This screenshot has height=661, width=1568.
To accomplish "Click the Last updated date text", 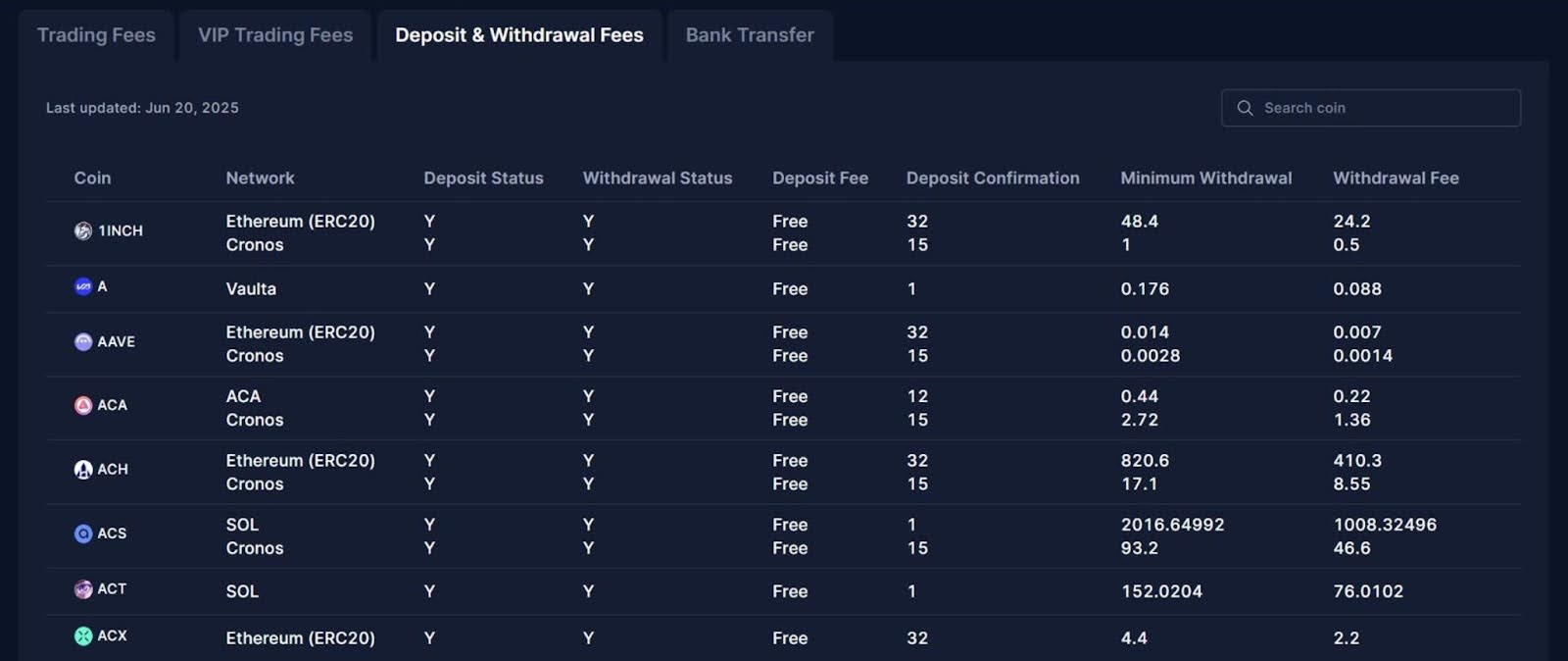I will (142, 108).
